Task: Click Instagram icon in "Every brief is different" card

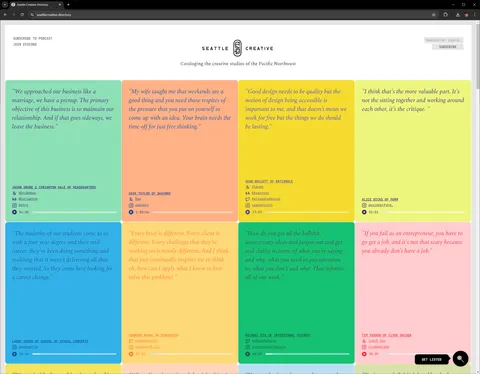Action: point(131,347)
